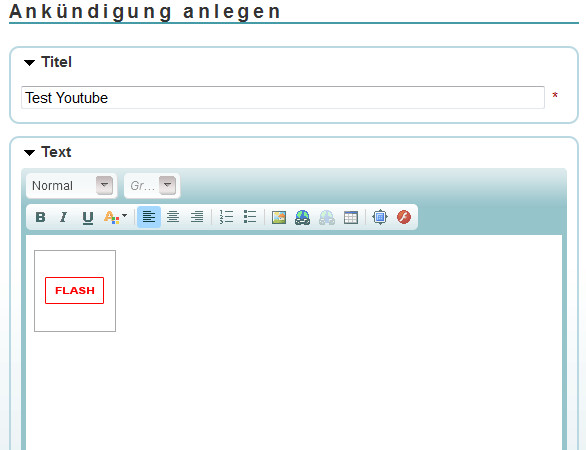This screenshot has width=586, height=450.
Task: Click the greyed remove link icon
Action: point(327,217)
